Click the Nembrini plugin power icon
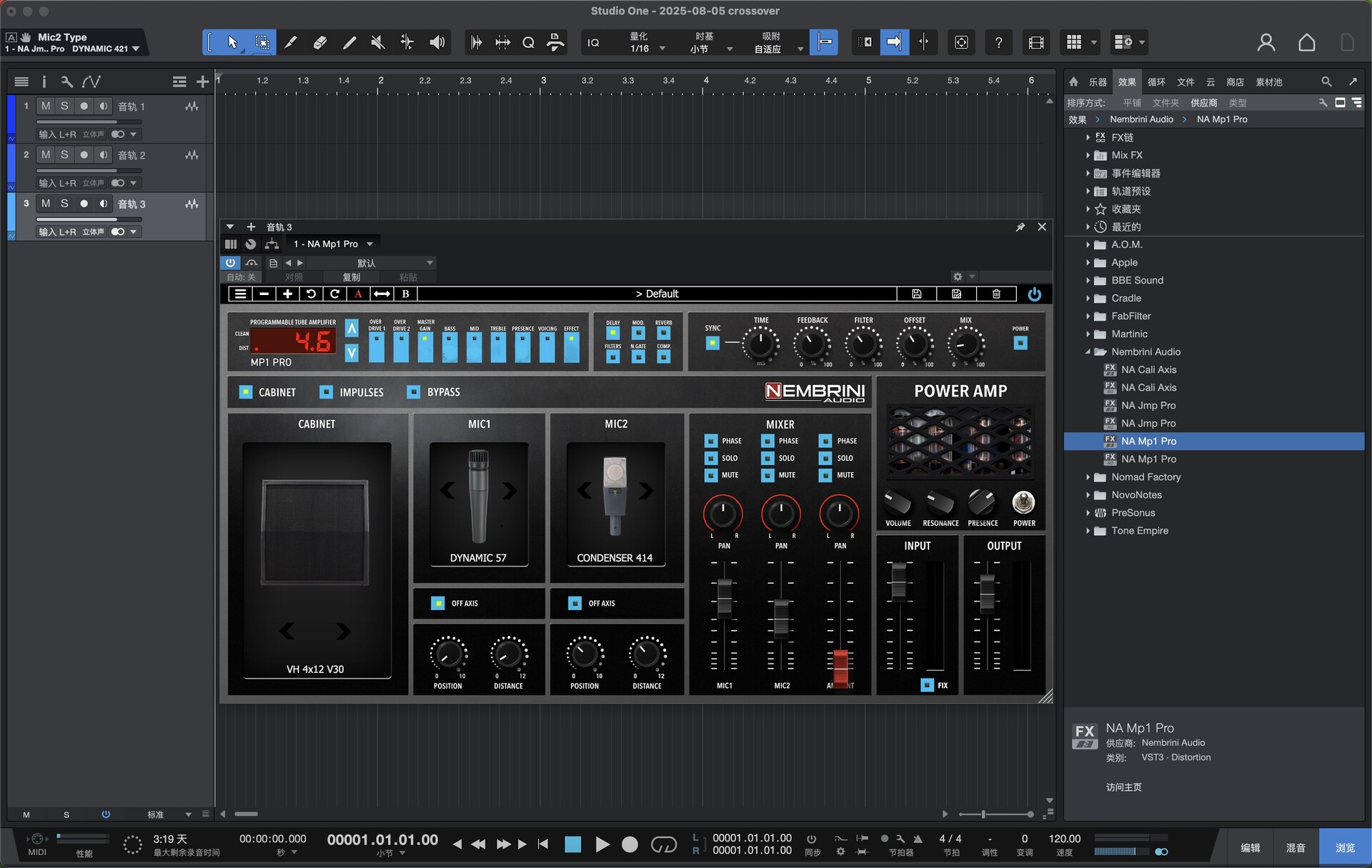The width and height of the screenshot is (1372, 868). click(x=1034, y=294)
